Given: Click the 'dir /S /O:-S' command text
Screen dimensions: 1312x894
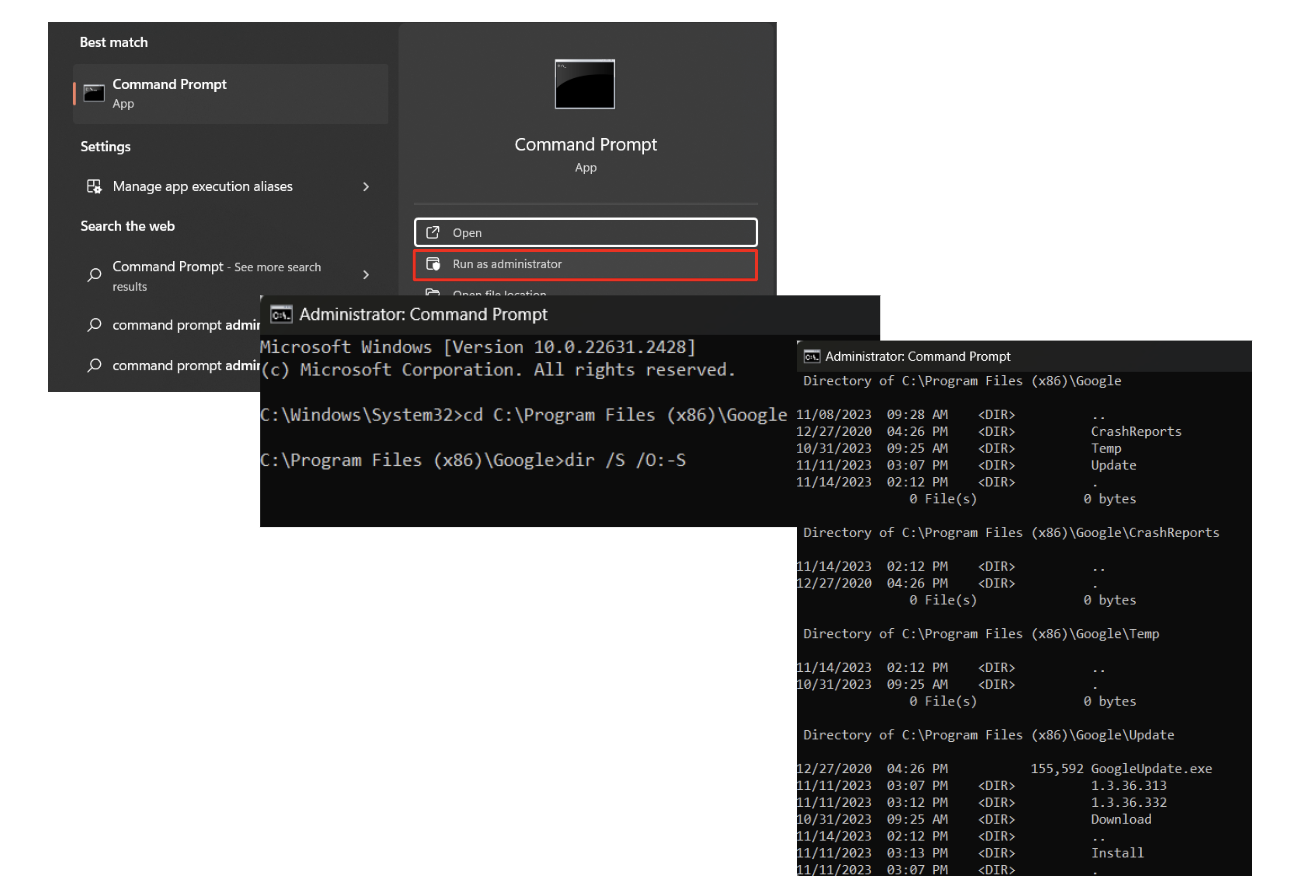Looking at the screenshot, I should click(625, 461).
